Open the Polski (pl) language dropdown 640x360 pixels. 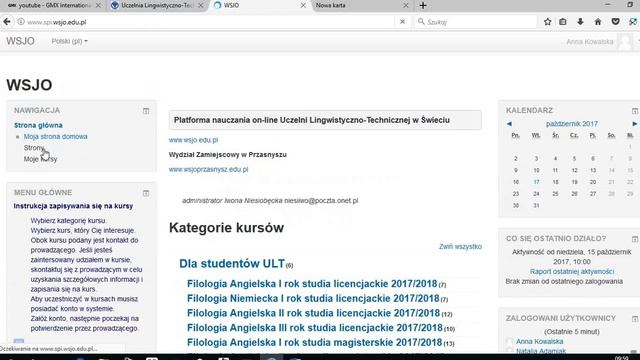pos(69,41)
